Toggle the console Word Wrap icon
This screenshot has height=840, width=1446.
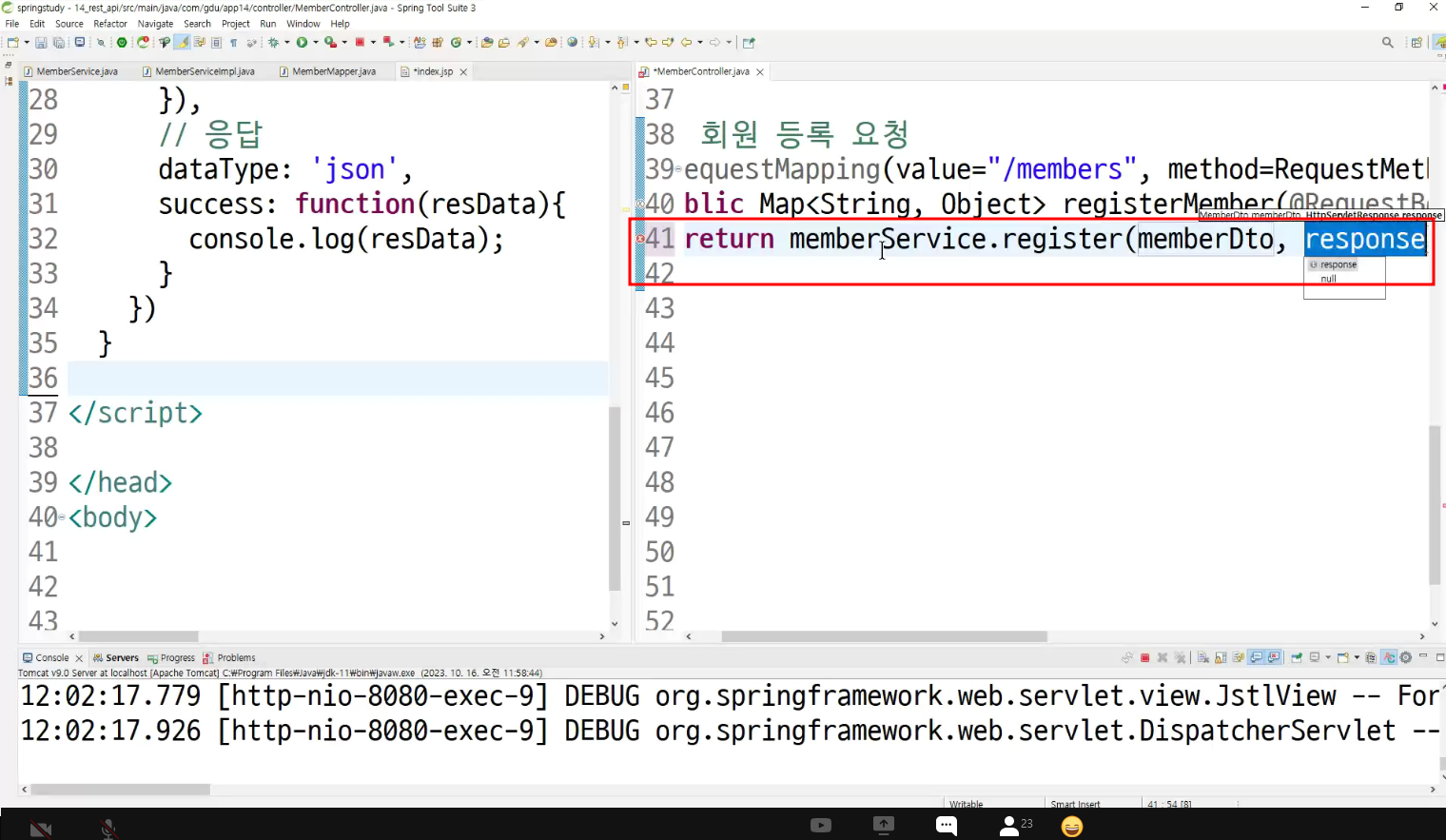[x=1238, y=657]
